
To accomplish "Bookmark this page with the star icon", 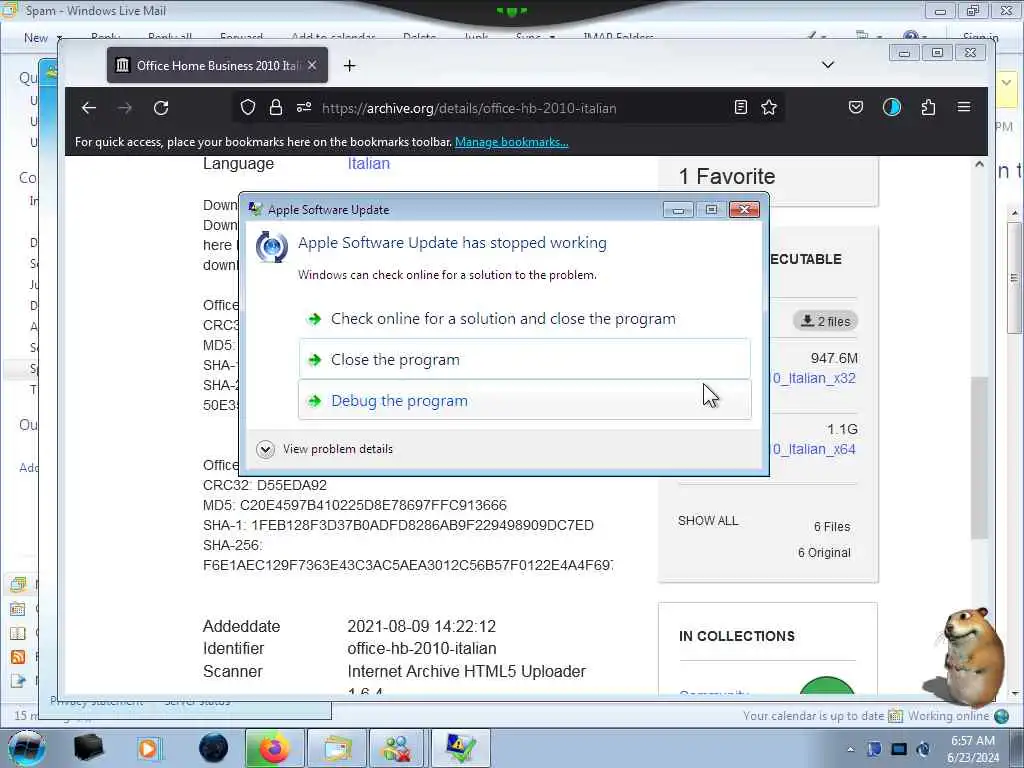I will [769, 108].
